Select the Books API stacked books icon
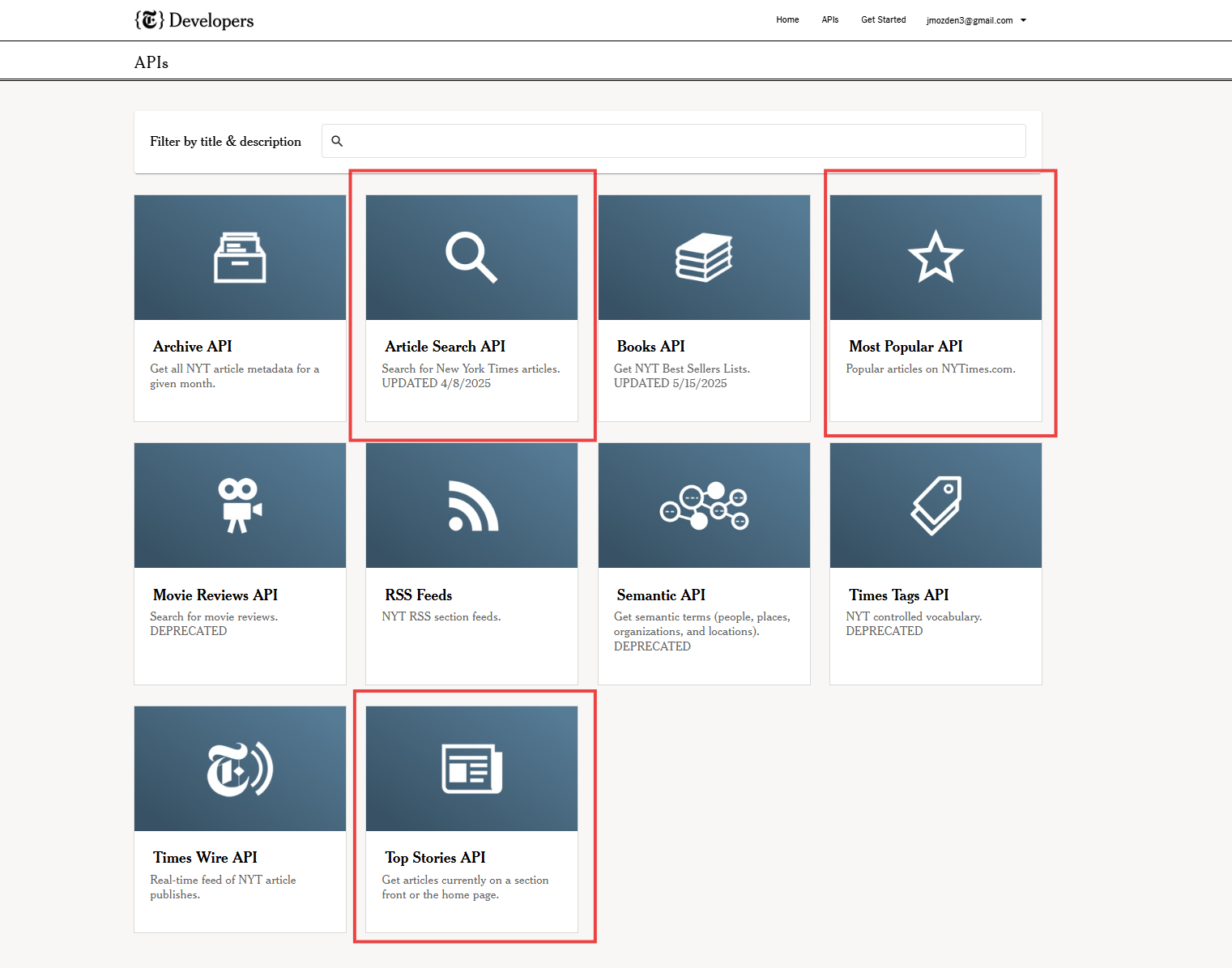The height and width of the screenshot is (968, 1232). pyautogui.click(x=704, y=258)
